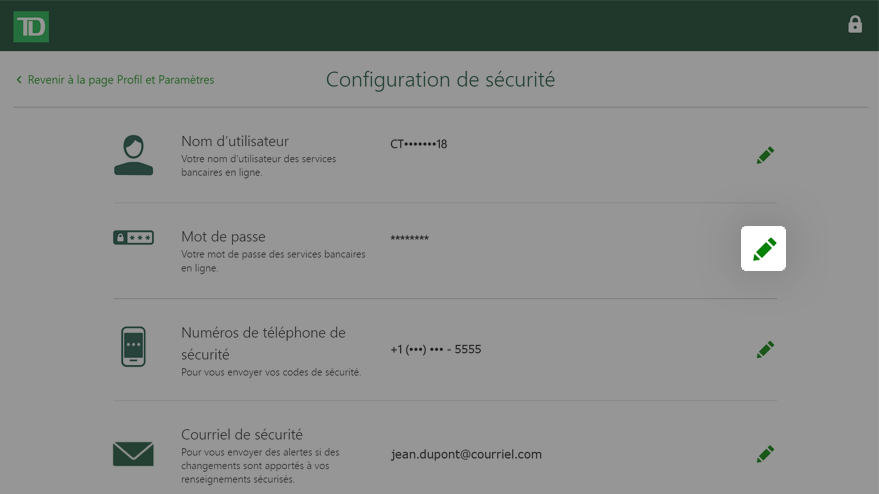Edit Courriel de sécurité with pencil icon

coord(765,454)
